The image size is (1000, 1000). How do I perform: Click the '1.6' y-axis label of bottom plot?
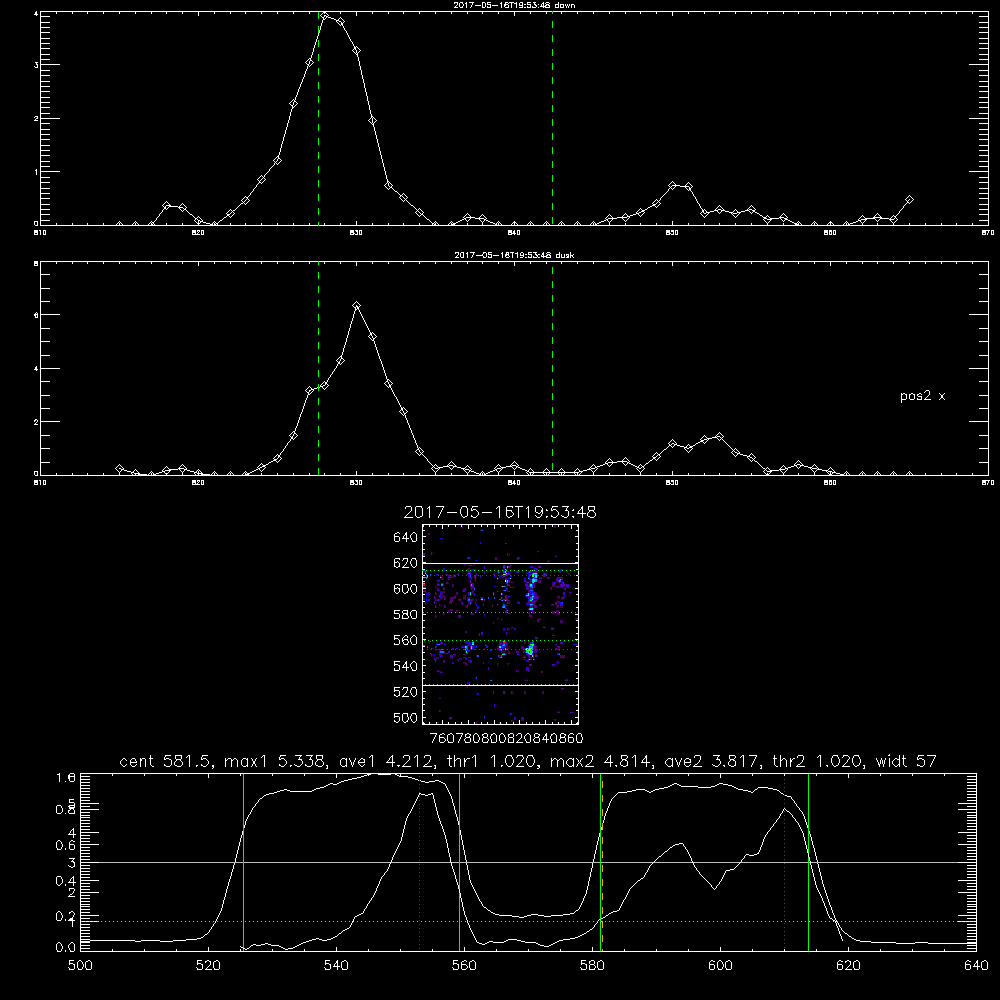66,778
